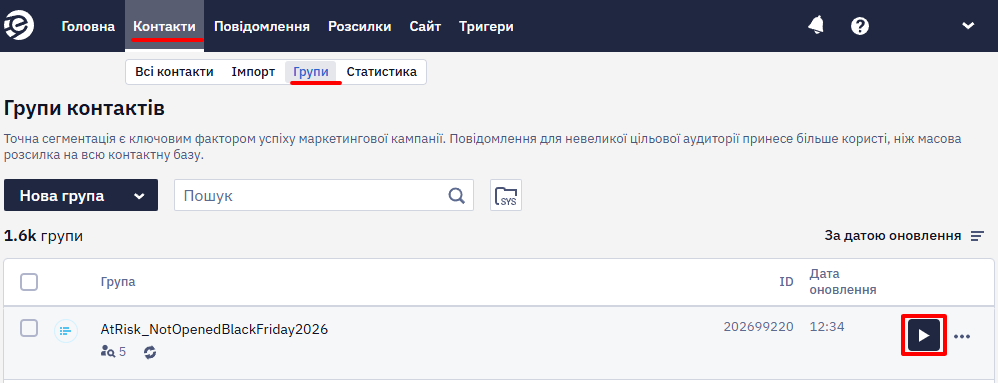
Task: Click the sort lines icon by date
Action: [977, 236]
